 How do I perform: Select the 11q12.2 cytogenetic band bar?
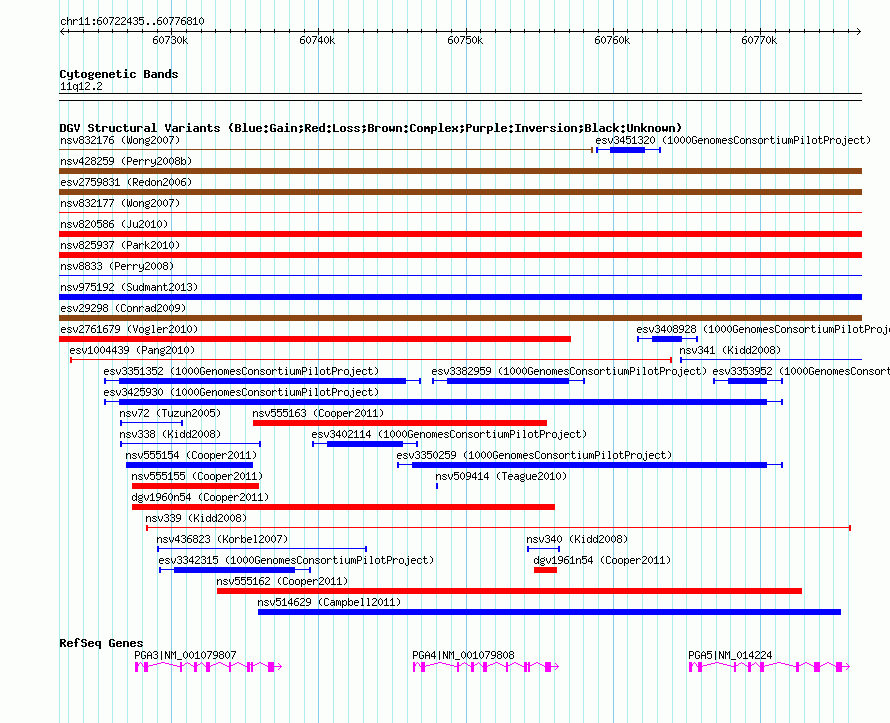pyautogui.click(x=460, y=97)
